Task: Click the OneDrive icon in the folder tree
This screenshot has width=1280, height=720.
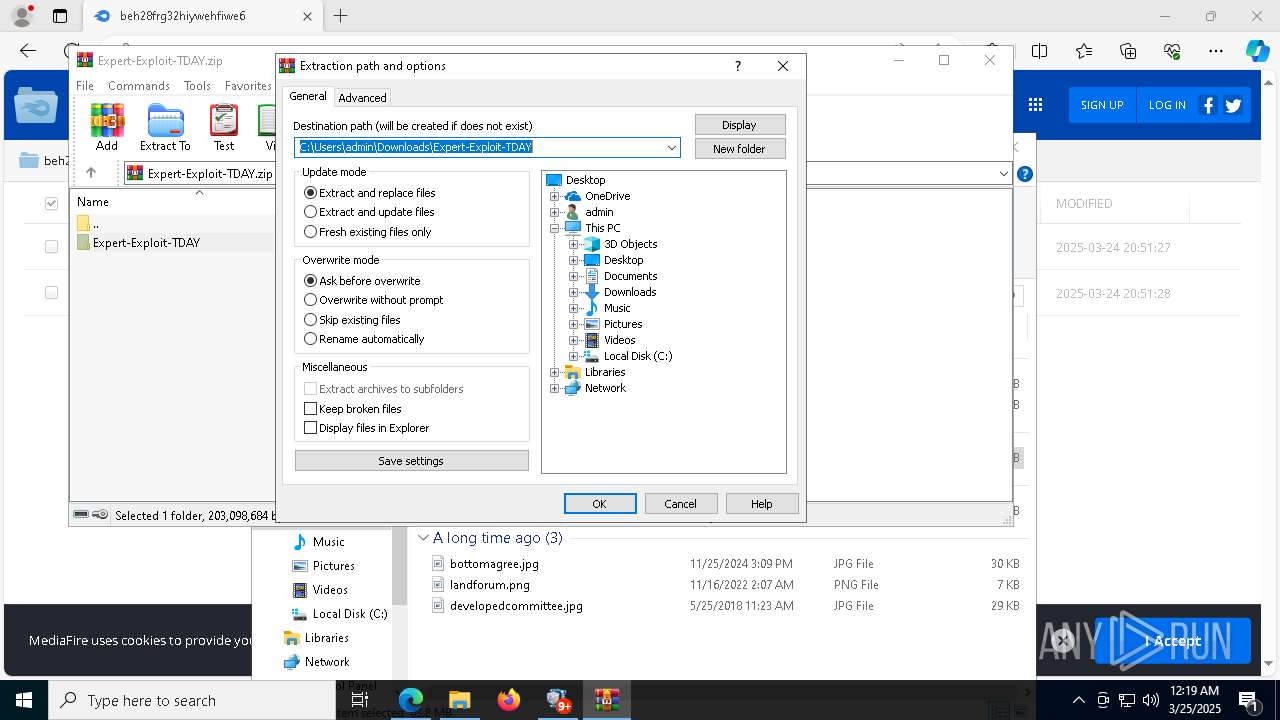Action: pos(573,196)
